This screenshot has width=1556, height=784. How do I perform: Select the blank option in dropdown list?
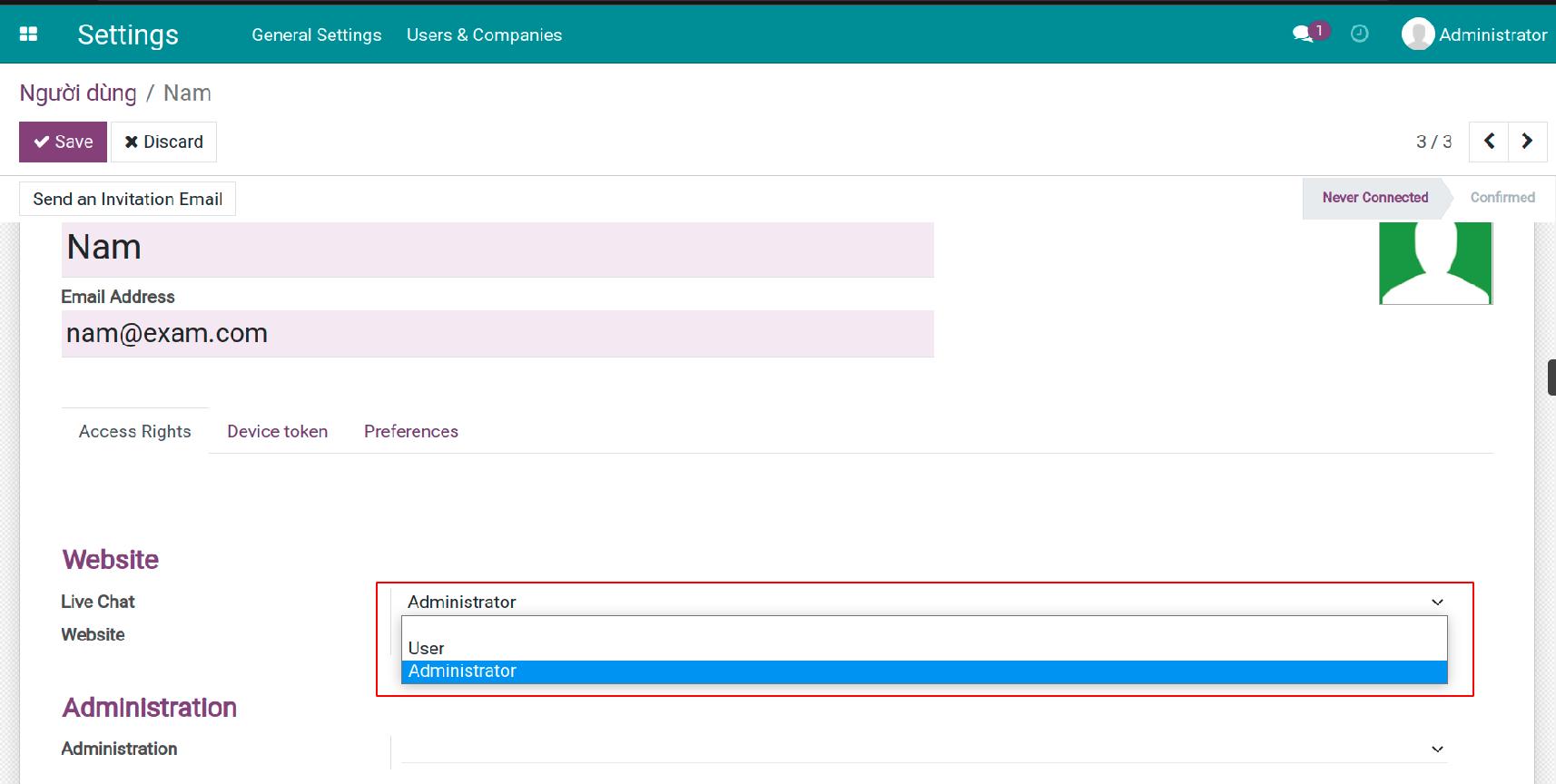pyautogui.click(x=924, y=627)
